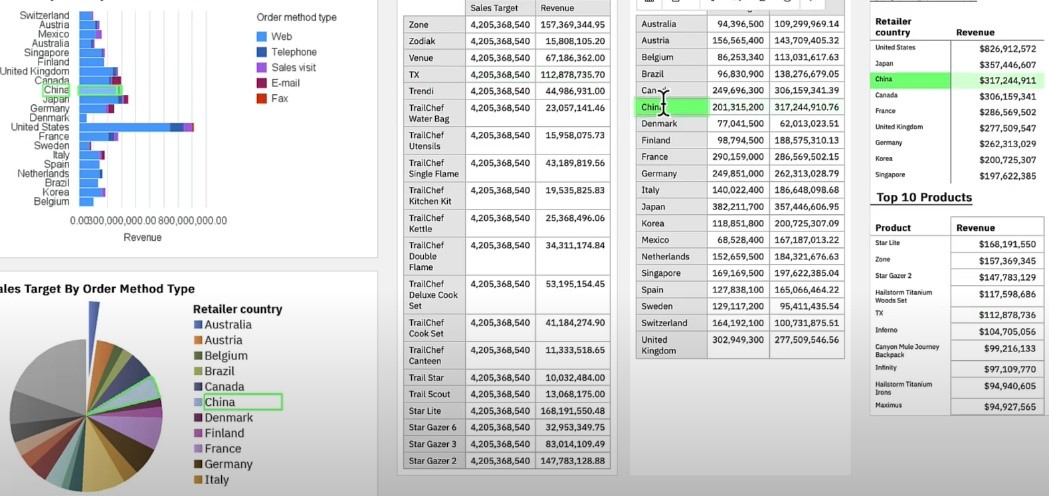Select Switzerland row in country table
The image size is (1049, 496).
pyautogui.click(x=740, y=323)
